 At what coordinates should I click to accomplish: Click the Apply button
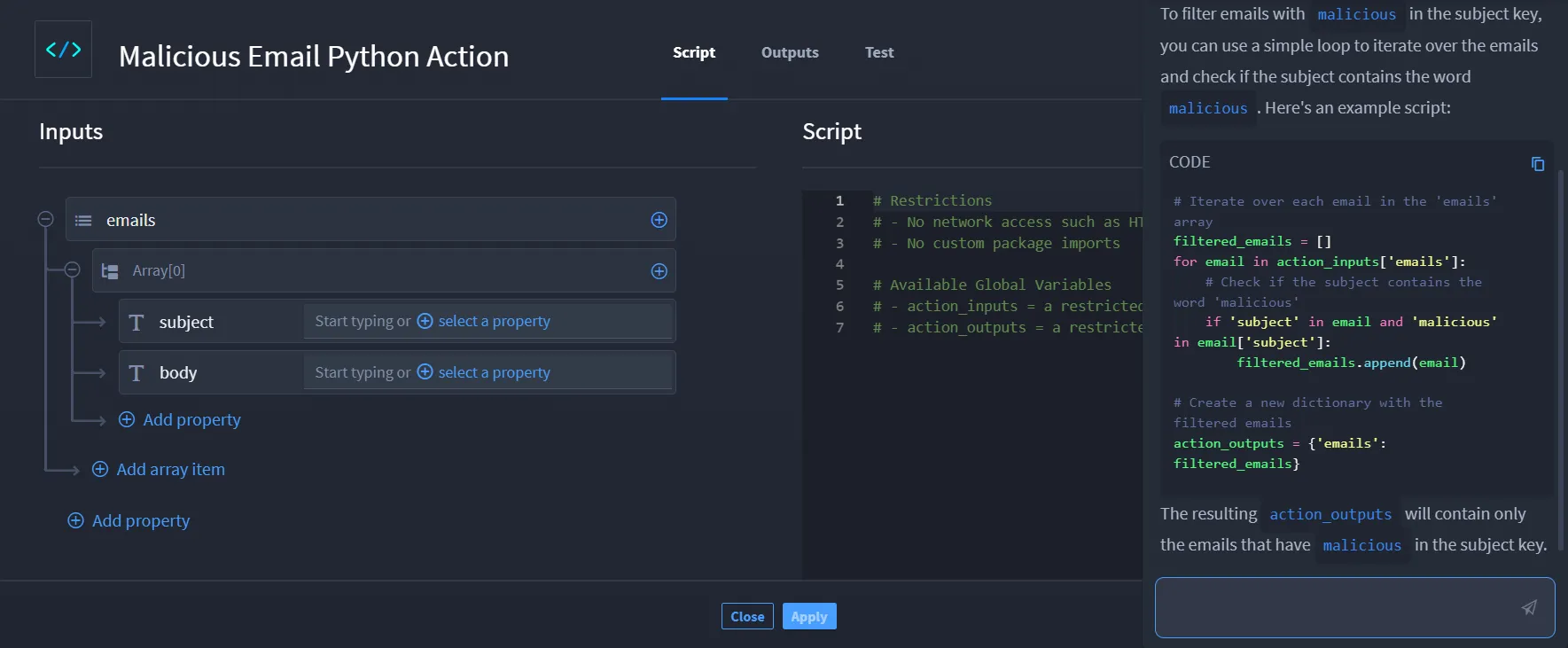[809, 616]
